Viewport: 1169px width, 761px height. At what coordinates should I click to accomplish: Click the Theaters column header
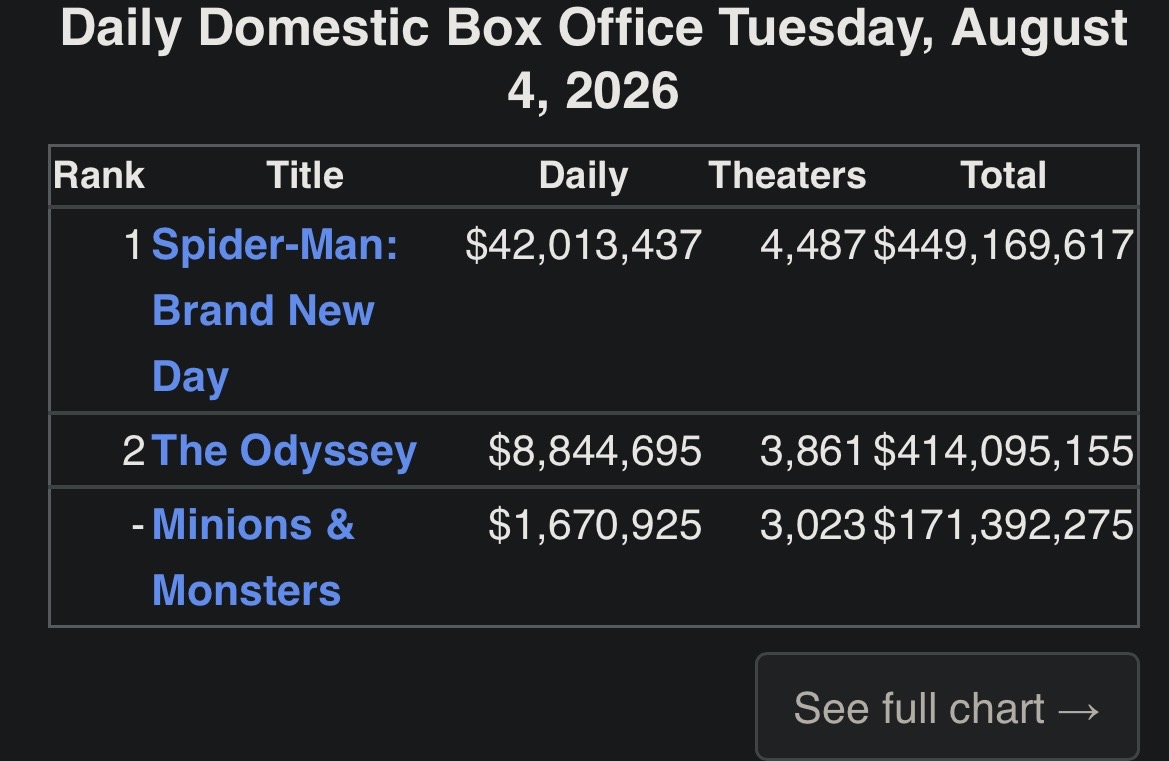(787, 176)
